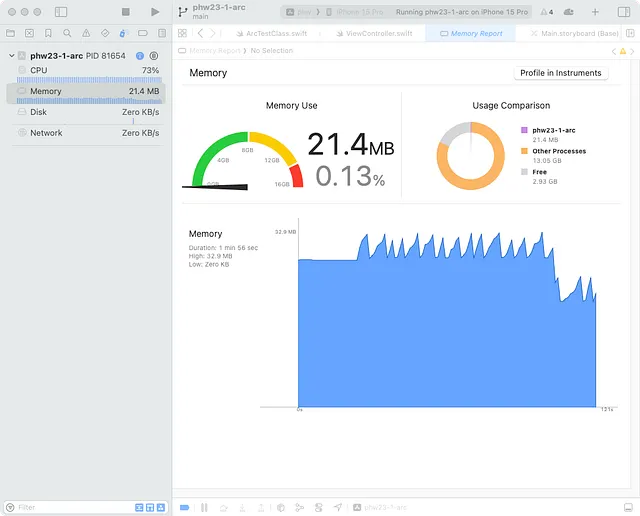
Task: Toggle the debug area at bottom right
Action: pyautogui.click(x=628, y=507)
